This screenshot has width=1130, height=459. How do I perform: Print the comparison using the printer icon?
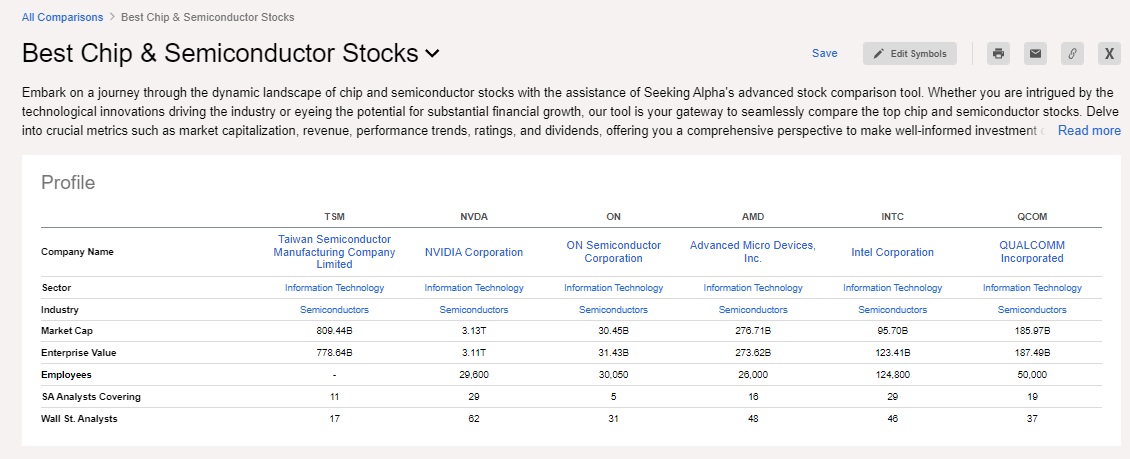tap(998, 53)
